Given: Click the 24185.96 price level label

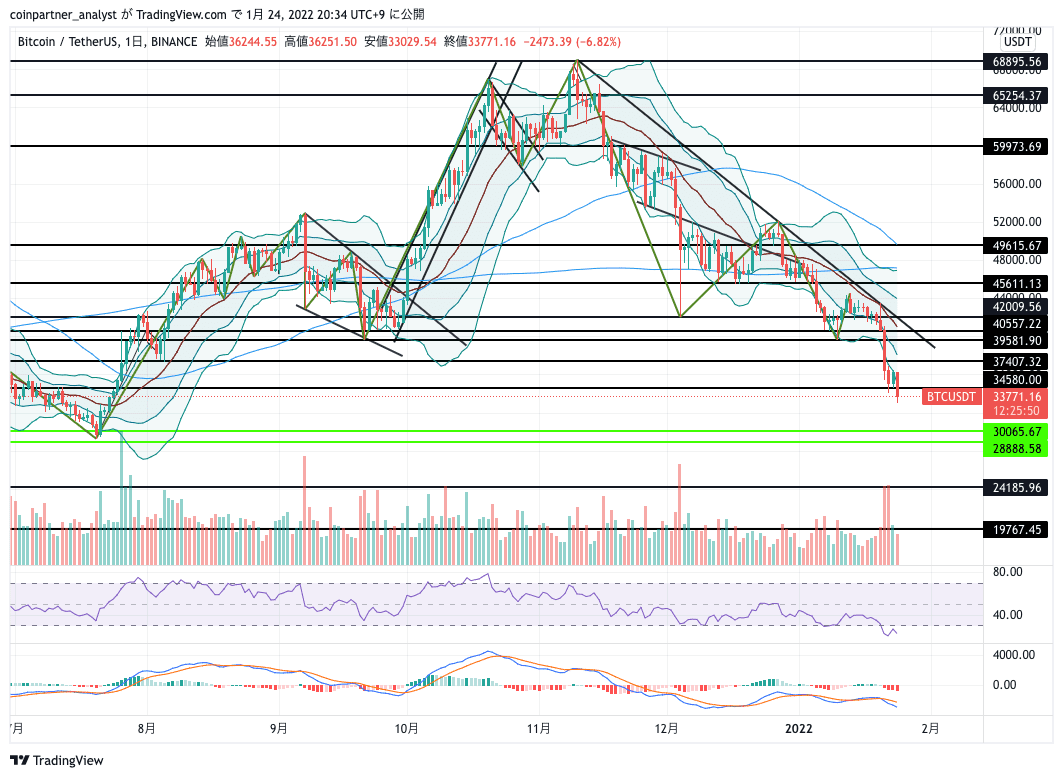Looking at the screenshot, I should point(1016,487).
